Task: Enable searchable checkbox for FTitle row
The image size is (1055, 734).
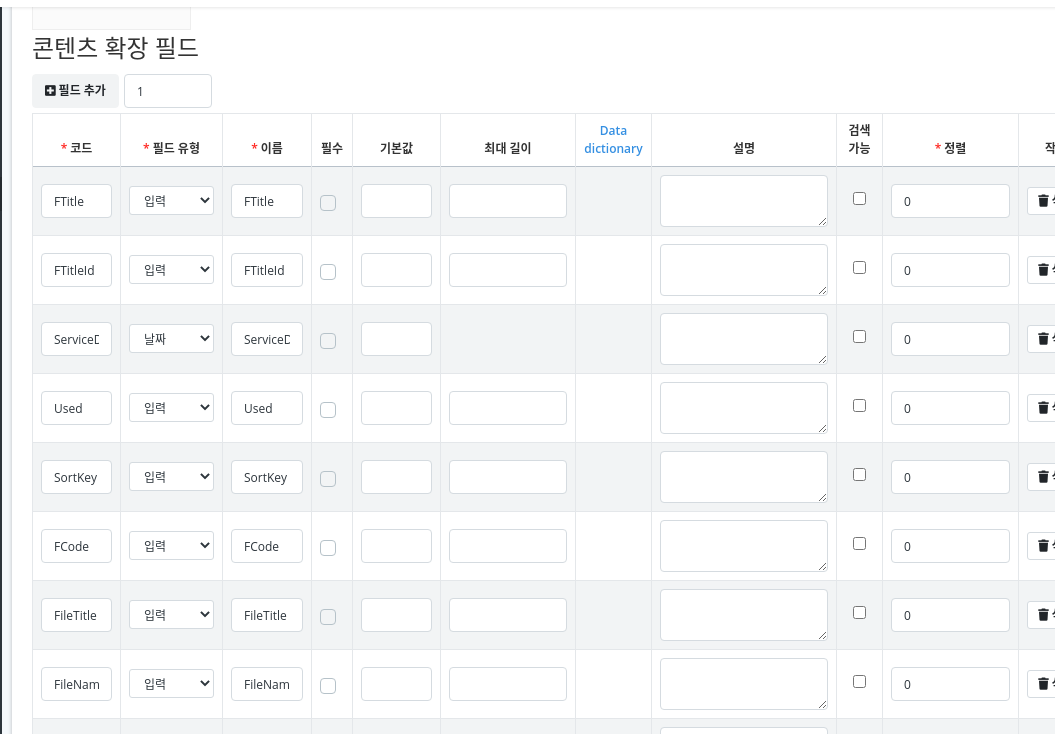Action: (859, 198)
